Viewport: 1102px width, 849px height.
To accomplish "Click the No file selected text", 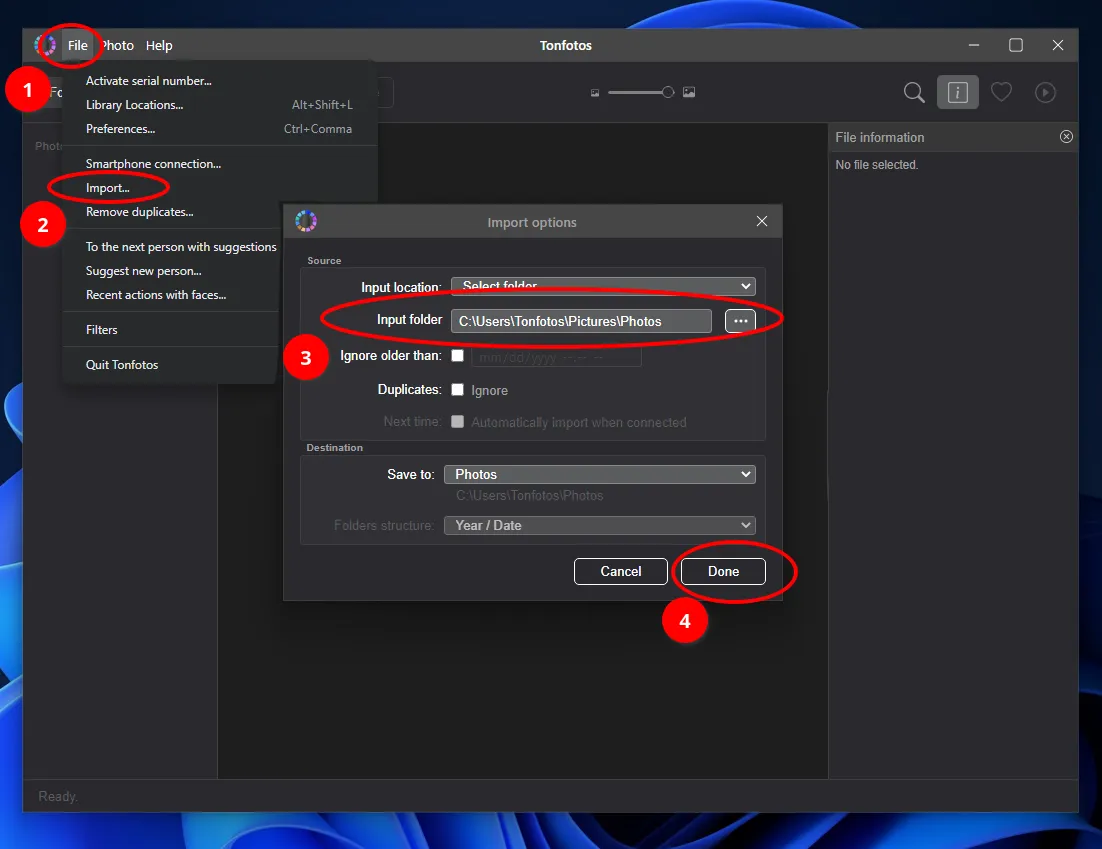I will coord(876,164).
